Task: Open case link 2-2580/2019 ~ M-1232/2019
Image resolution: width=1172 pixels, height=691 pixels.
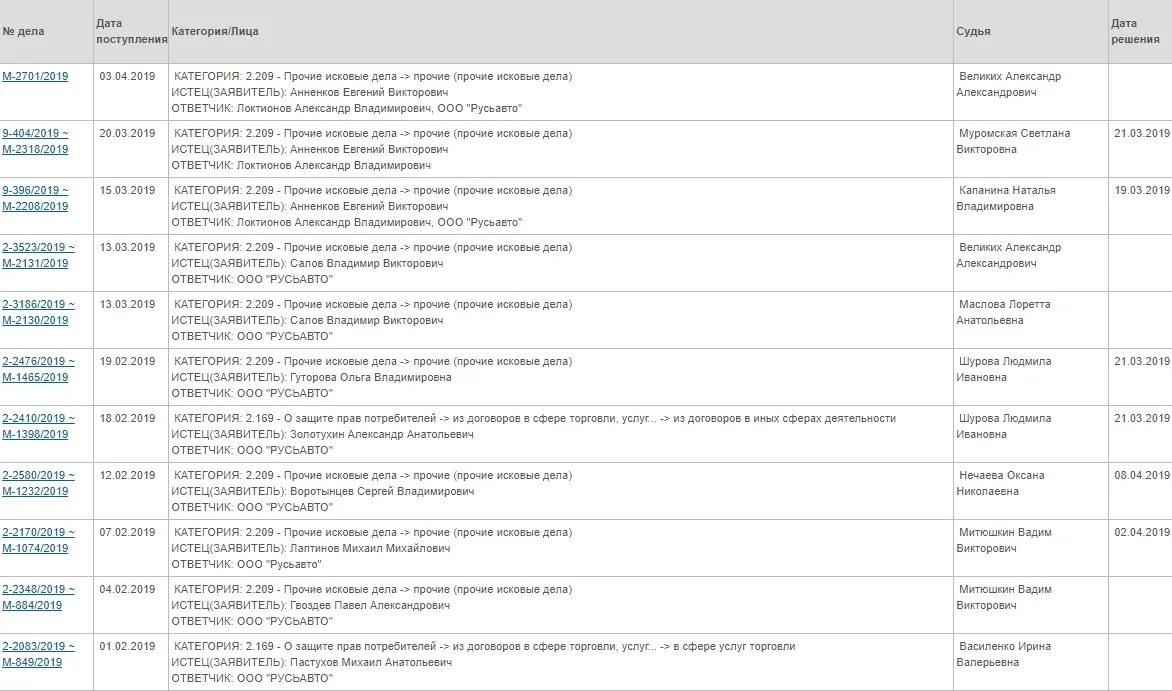Action: coord(38,483)
